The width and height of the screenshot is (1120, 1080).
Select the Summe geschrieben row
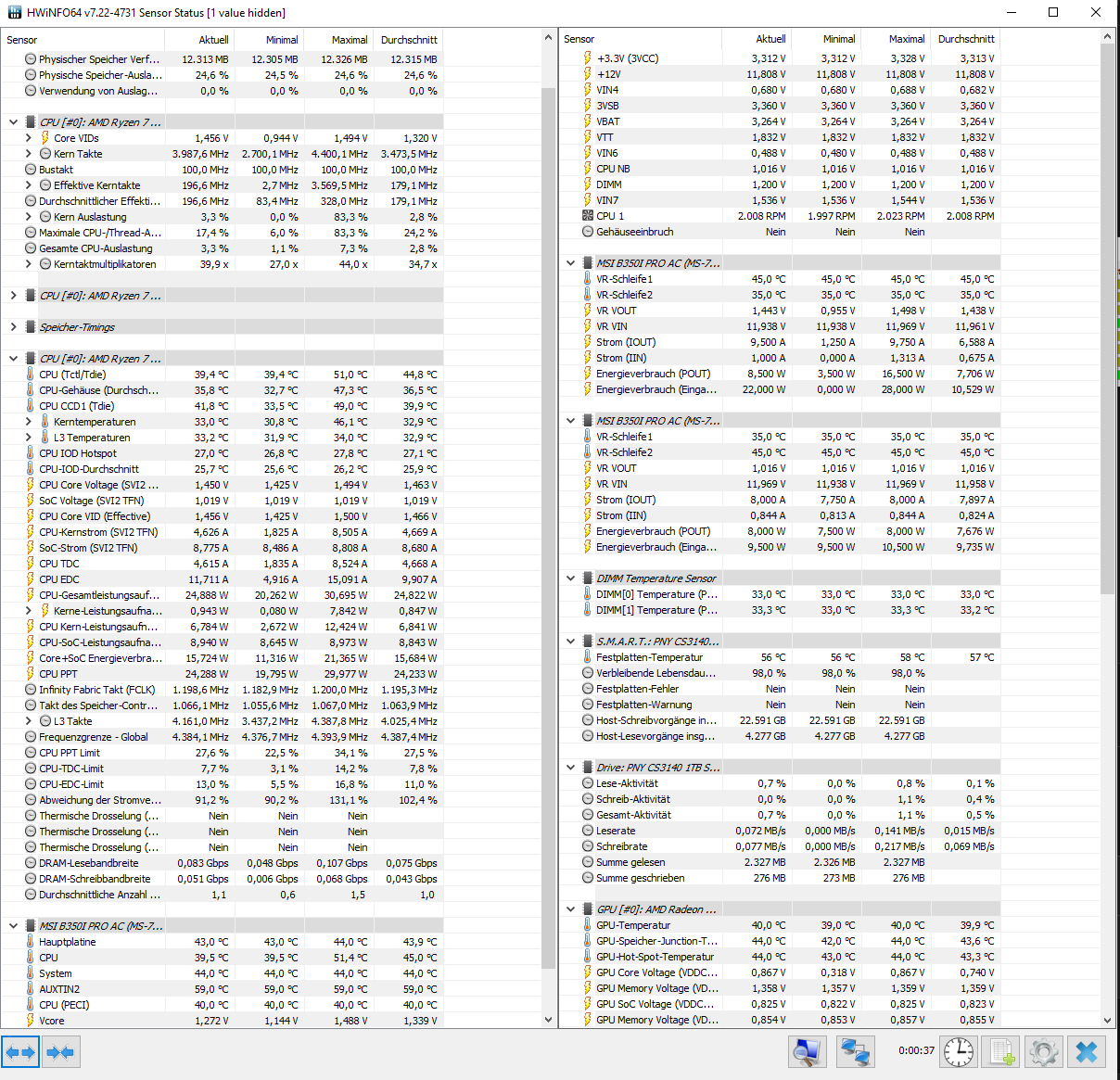point(779,878)
